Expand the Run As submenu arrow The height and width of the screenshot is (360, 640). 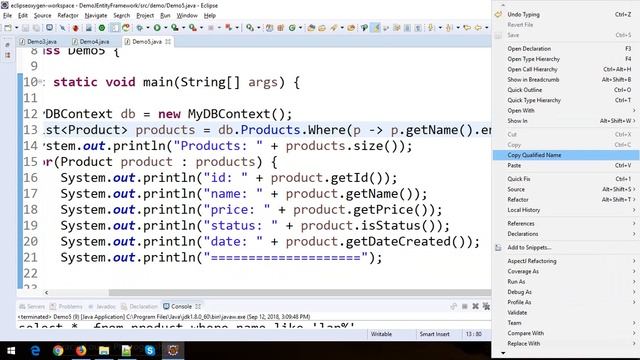click(634, 282)
